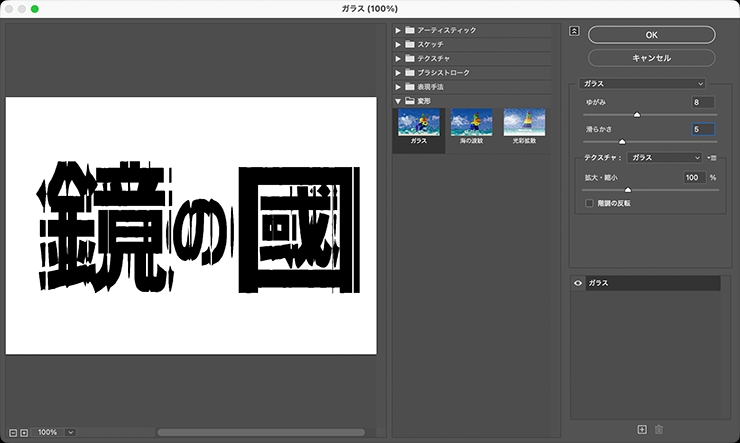Click the ゆがみ slider handle
The height and width of the screenshot is (443, 740).
[x=636, y=115]
